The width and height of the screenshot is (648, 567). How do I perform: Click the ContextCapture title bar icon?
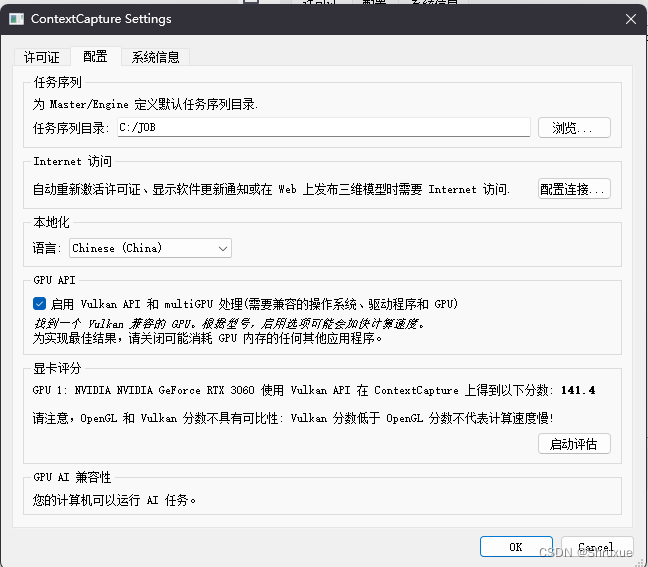click(17, 19)
